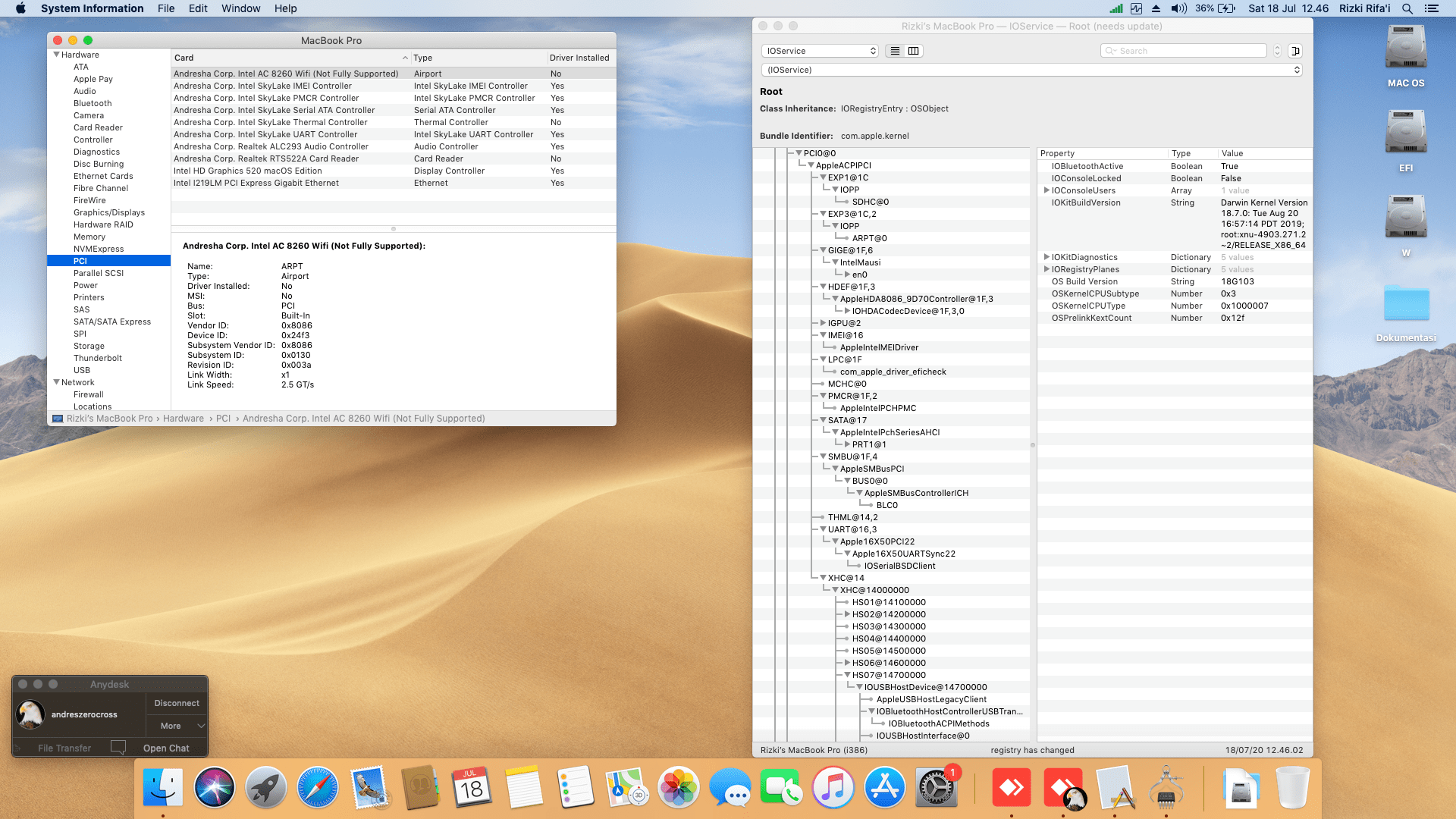This screenshot has width=1456, height=819.
Task: Sort by the Driver Installed column
Action: pos(579,58)
